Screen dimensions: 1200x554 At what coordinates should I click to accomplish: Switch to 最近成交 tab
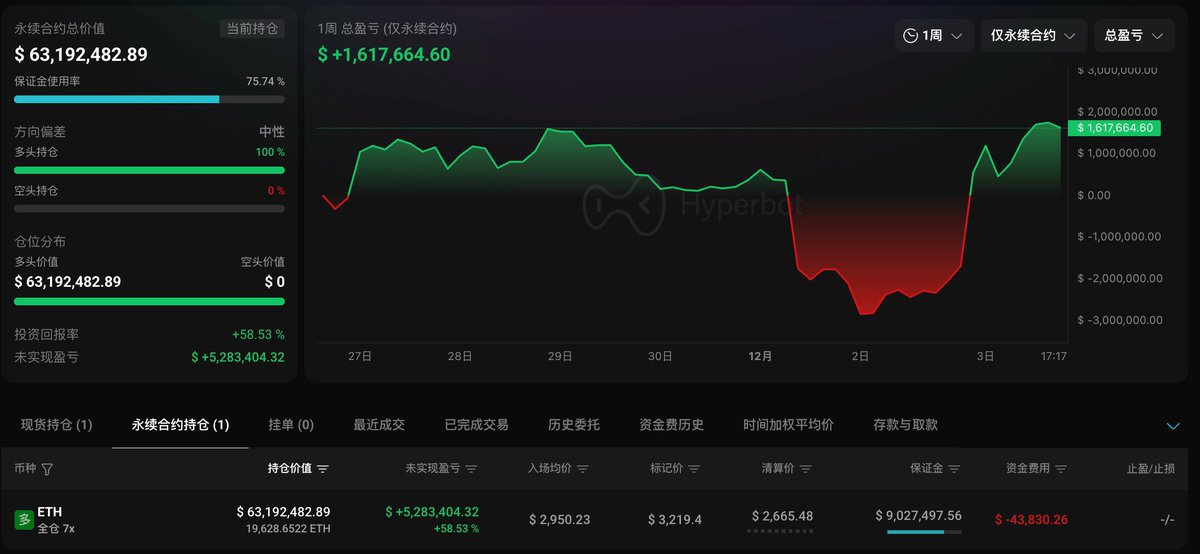(x=379, y=425)
